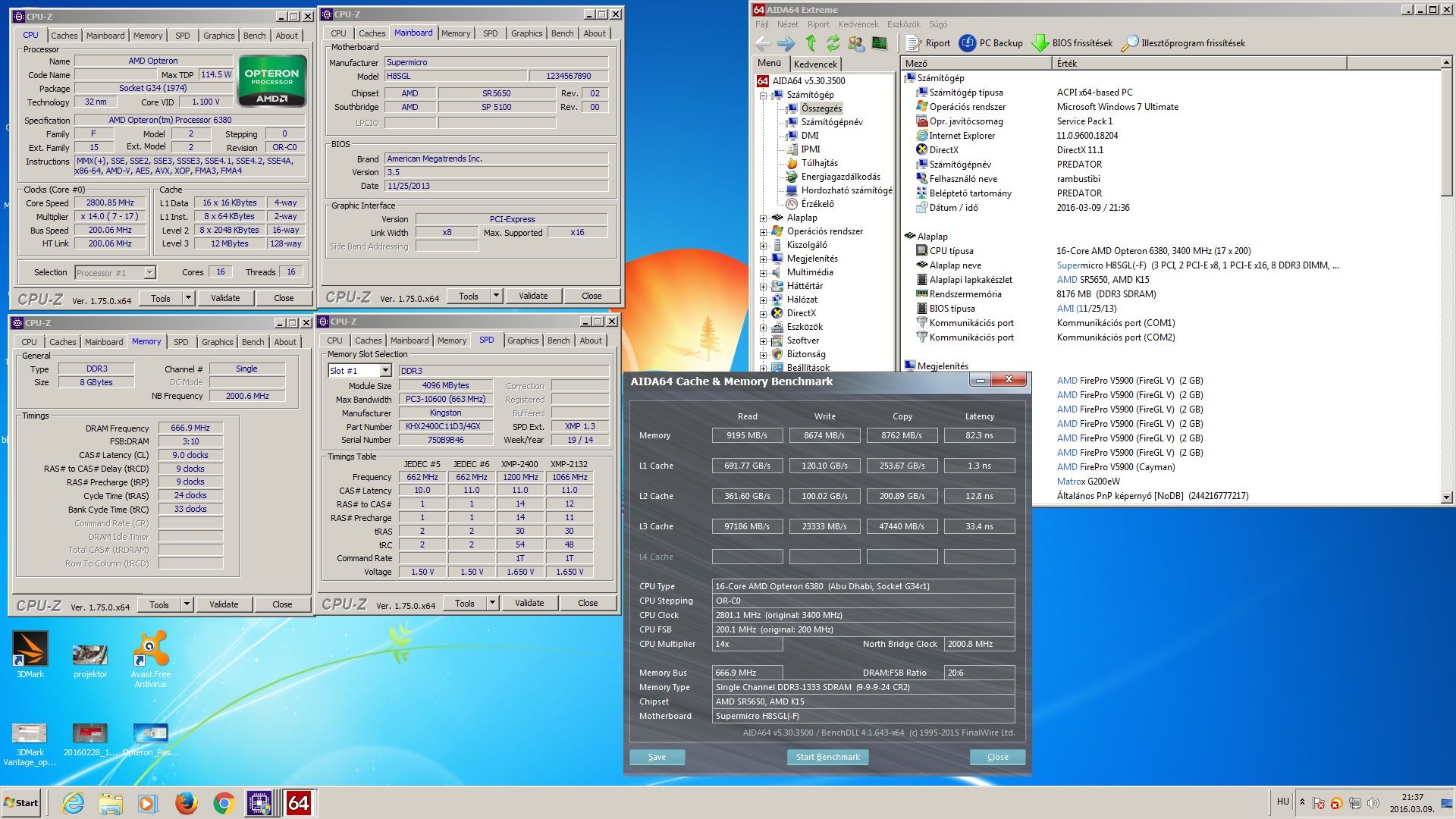Switch to the Kedvencek tab in AIDA64
Image resolution: width=1456 pixels, height=819 pixels.
816,64
